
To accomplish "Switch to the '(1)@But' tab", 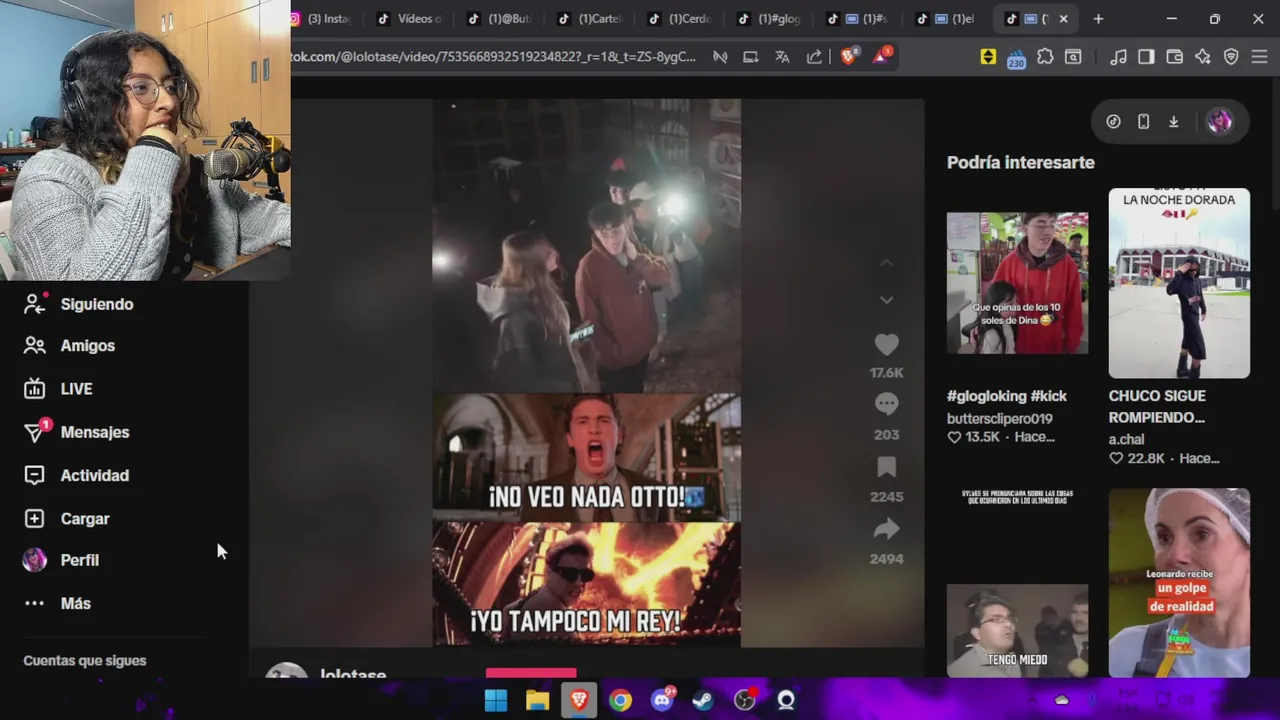I will [500, 19].
